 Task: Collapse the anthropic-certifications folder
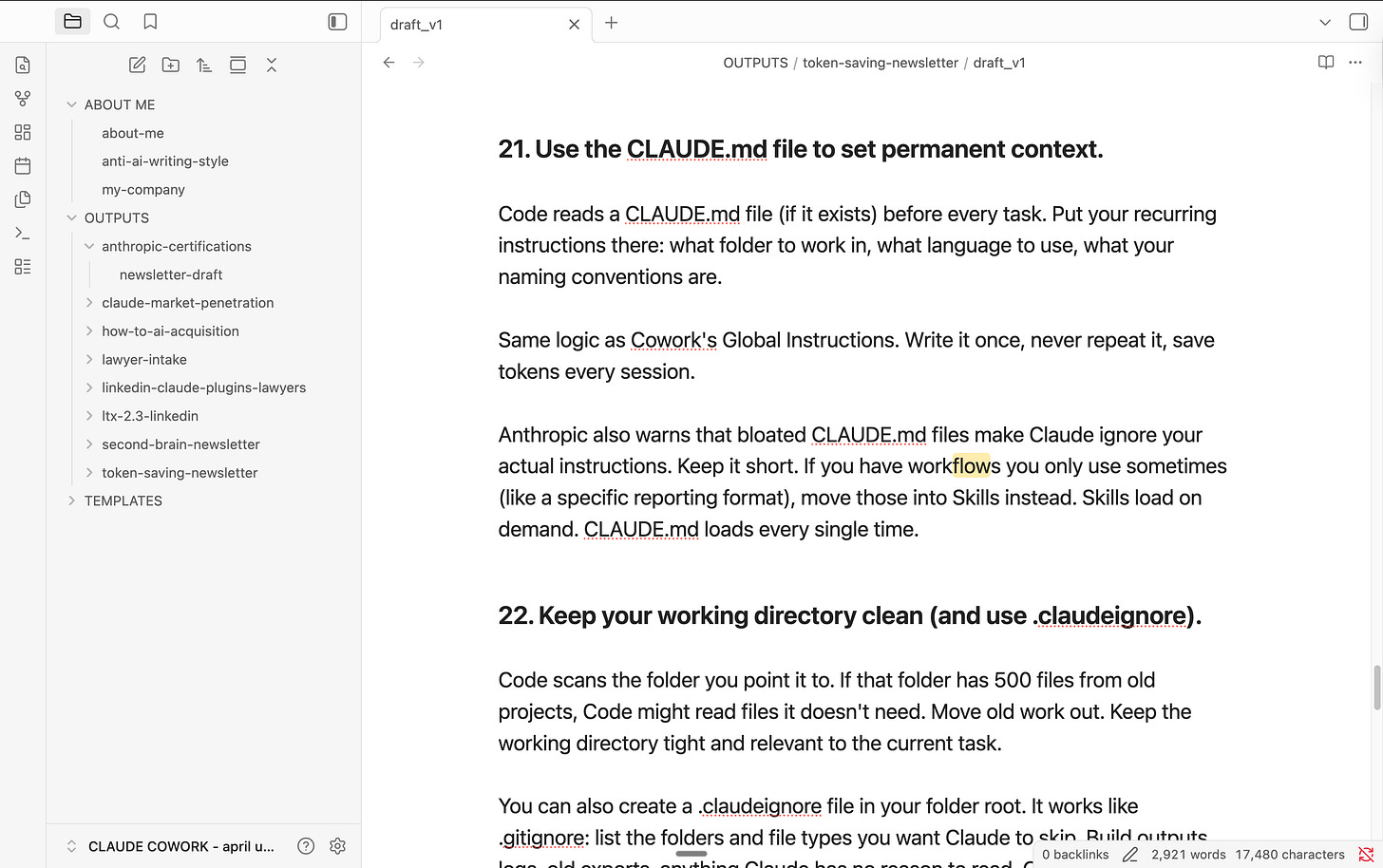point(89,246)
